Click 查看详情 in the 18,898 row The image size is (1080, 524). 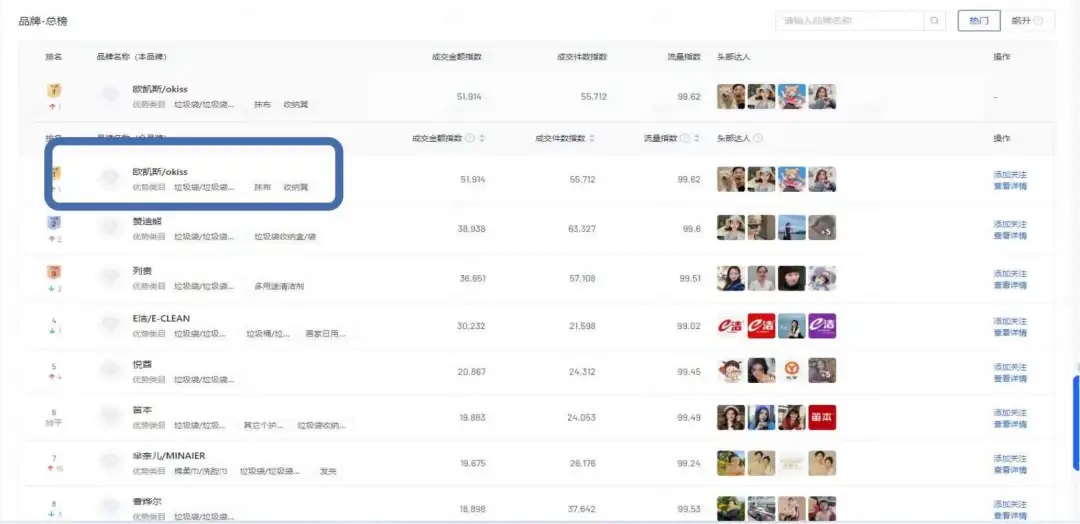click(1010, 516)
